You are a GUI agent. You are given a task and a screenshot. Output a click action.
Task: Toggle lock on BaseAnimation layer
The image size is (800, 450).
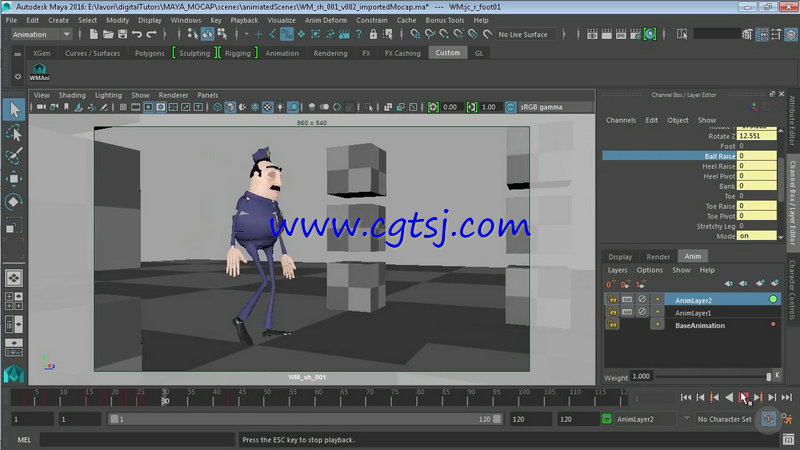tap(612, 324)
